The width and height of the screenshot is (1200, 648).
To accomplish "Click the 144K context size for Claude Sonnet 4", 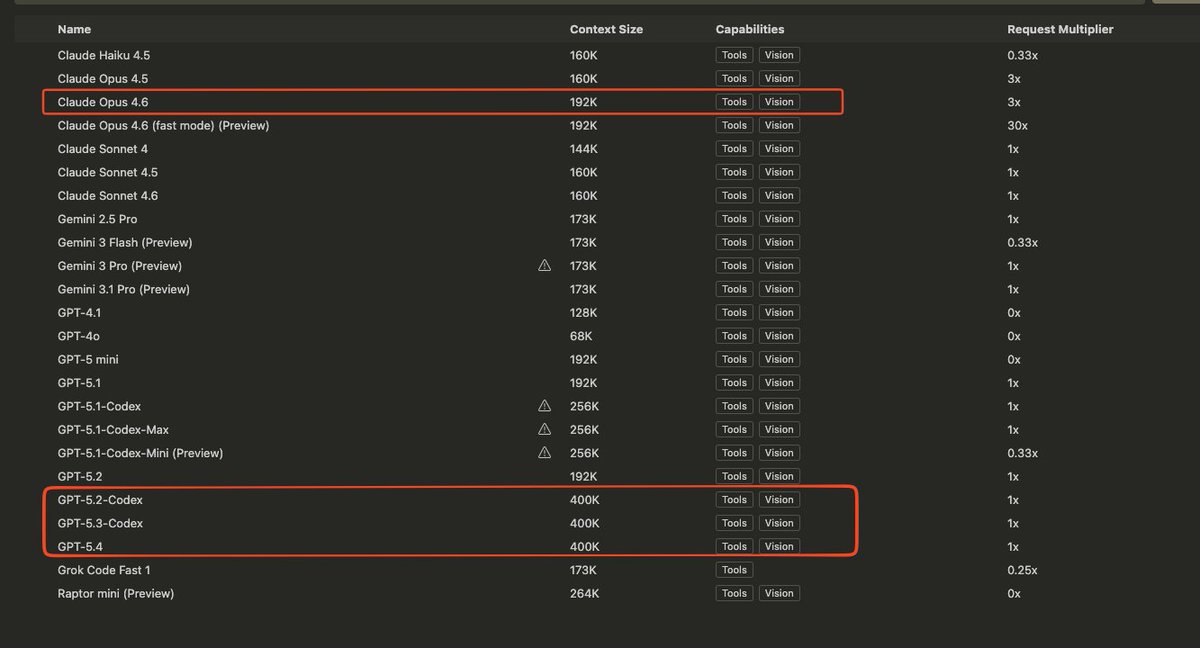I will coord(583,149).
